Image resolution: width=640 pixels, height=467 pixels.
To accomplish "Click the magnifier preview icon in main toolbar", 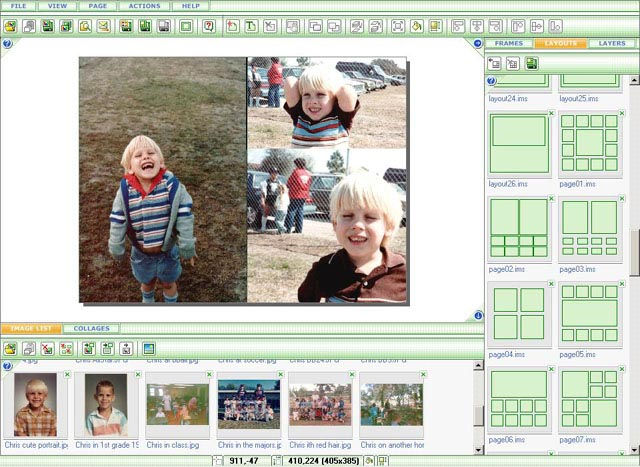I will pos(85,27).
